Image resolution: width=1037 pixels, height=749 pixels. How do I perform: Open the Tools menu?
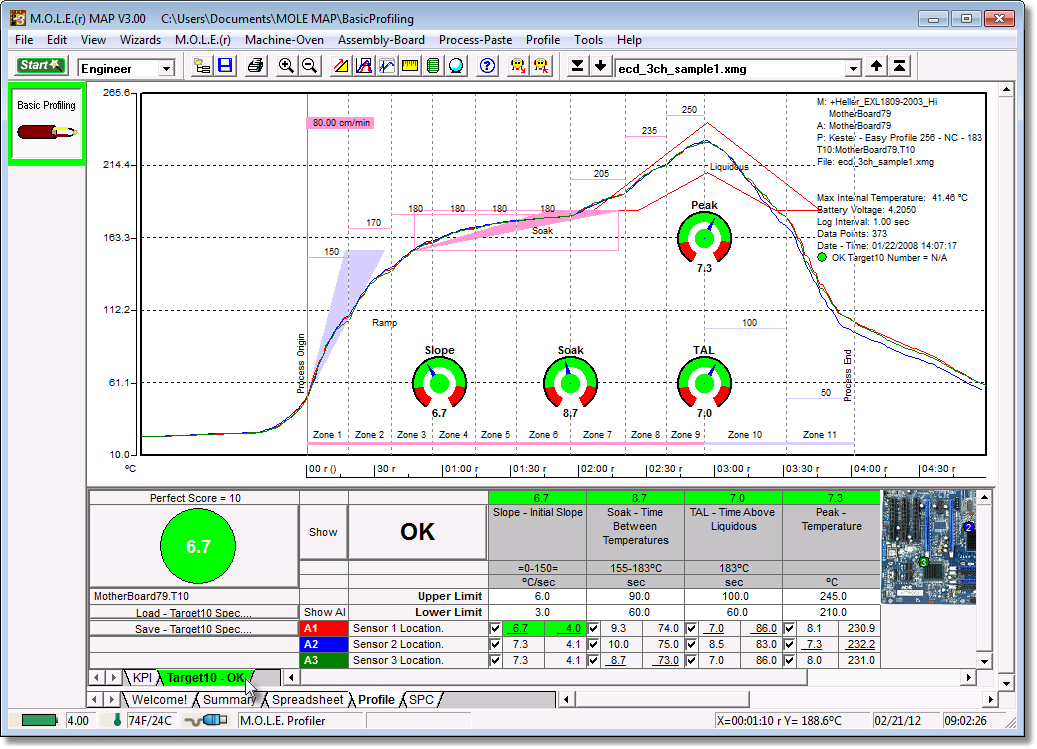pos(588,40)
